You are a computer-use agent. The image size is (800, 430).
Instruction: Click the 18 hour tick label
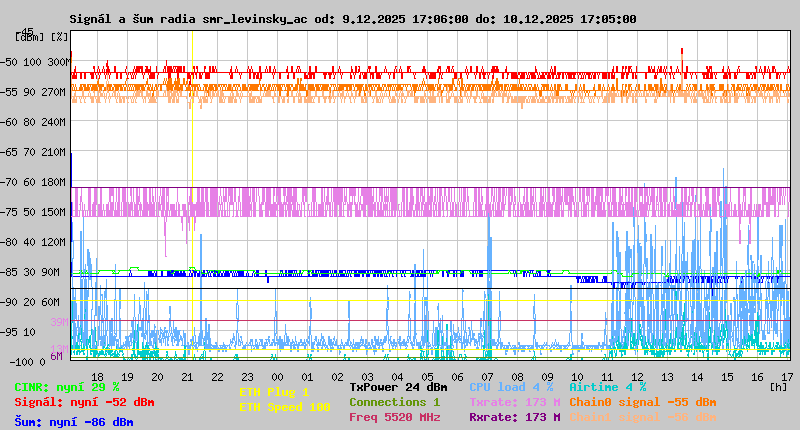97,377
